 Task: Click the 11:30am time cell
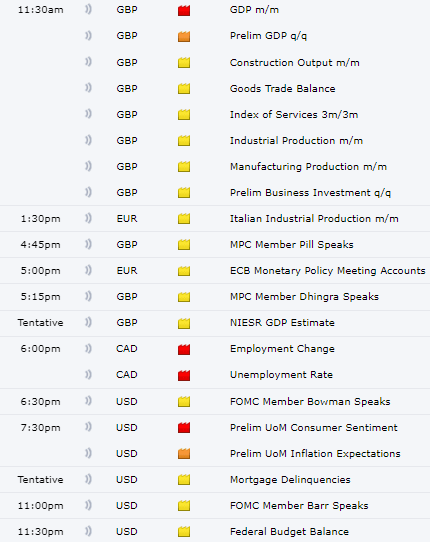(x=40, y=10)
